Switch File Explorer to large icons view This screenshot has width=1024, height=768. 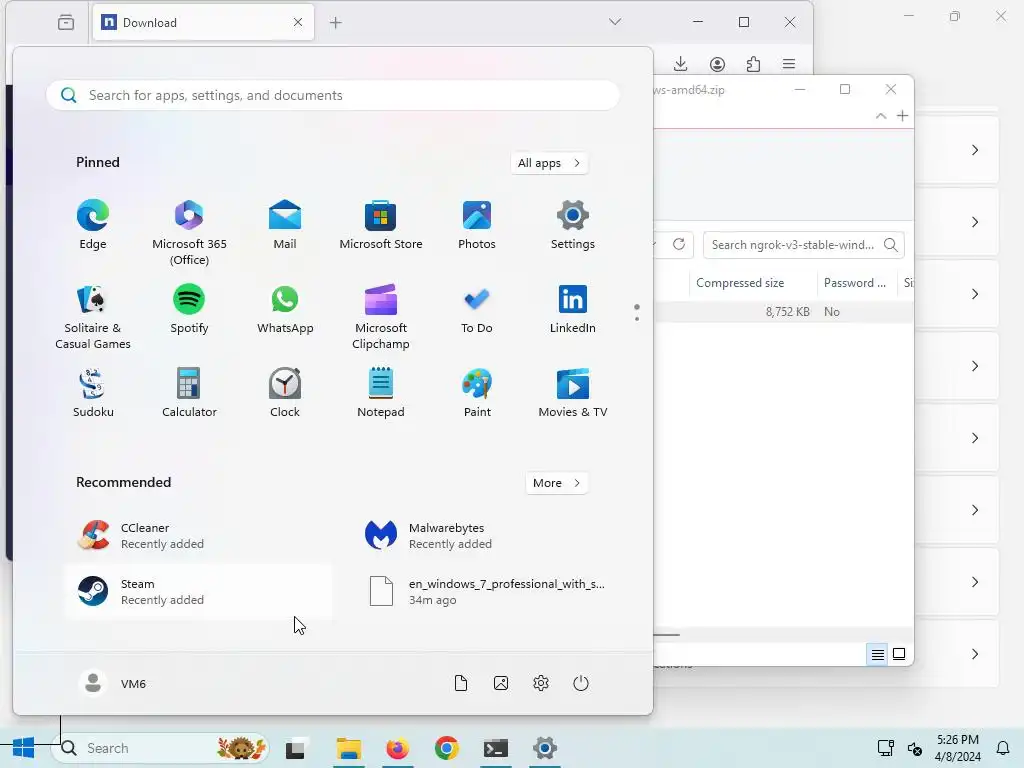899,654
